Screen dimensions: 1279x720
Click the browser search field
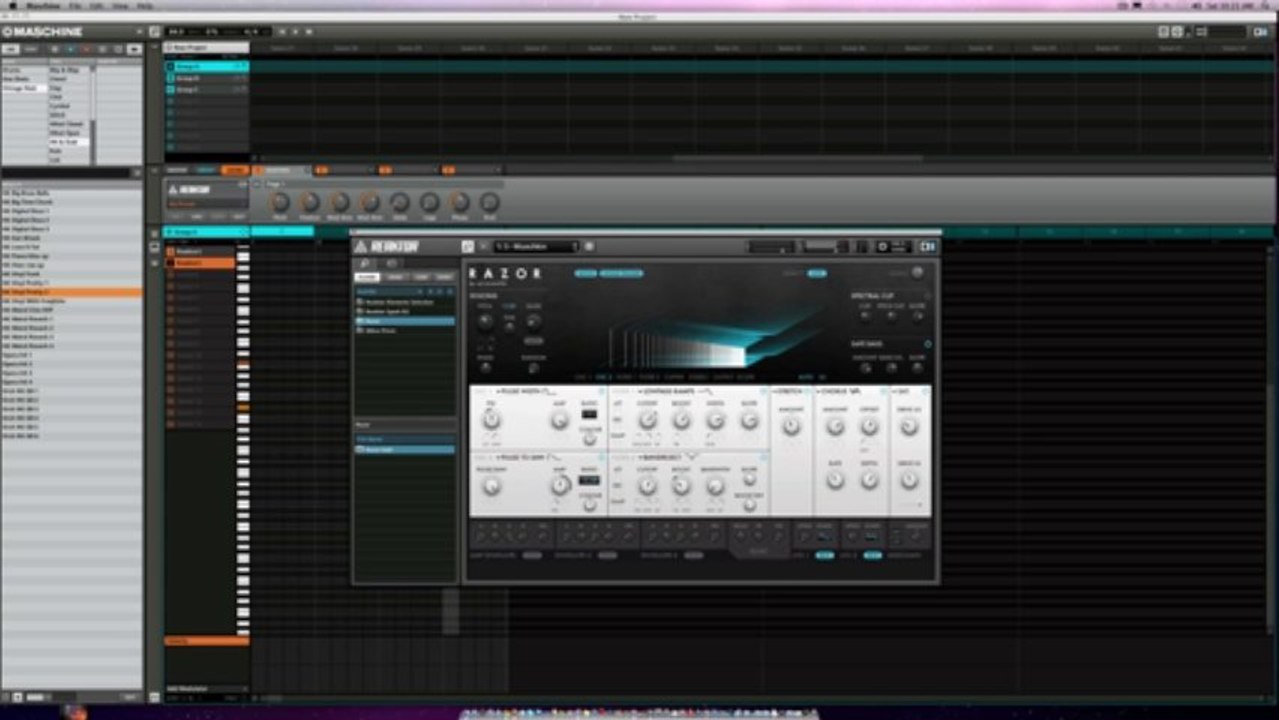coord(65,173)
